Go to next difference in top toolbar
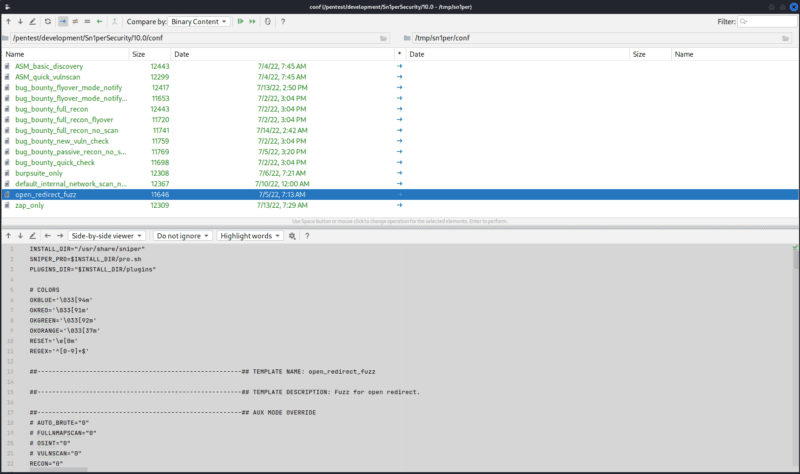This screenshot has width=800, height=474. click(20, 21)
